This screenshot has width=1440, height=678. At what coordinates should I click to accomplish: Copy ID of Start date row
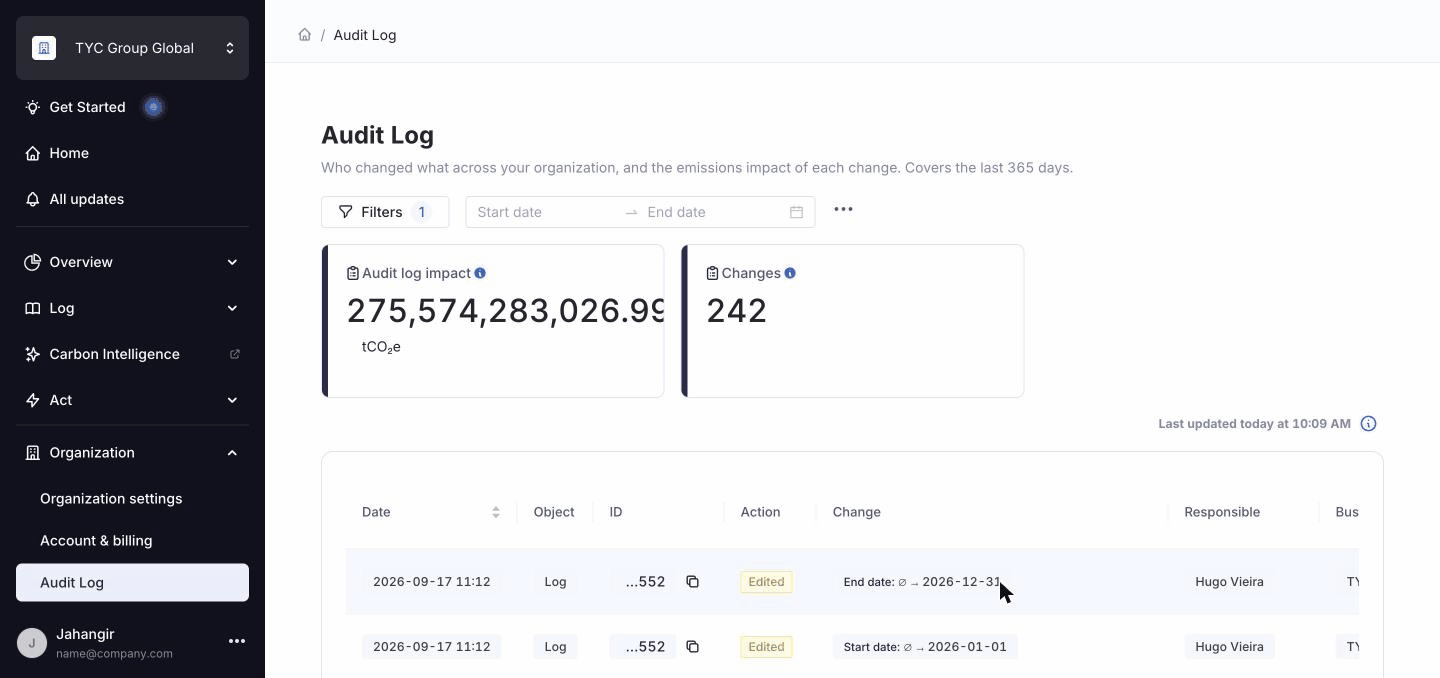tap(692, 647)
